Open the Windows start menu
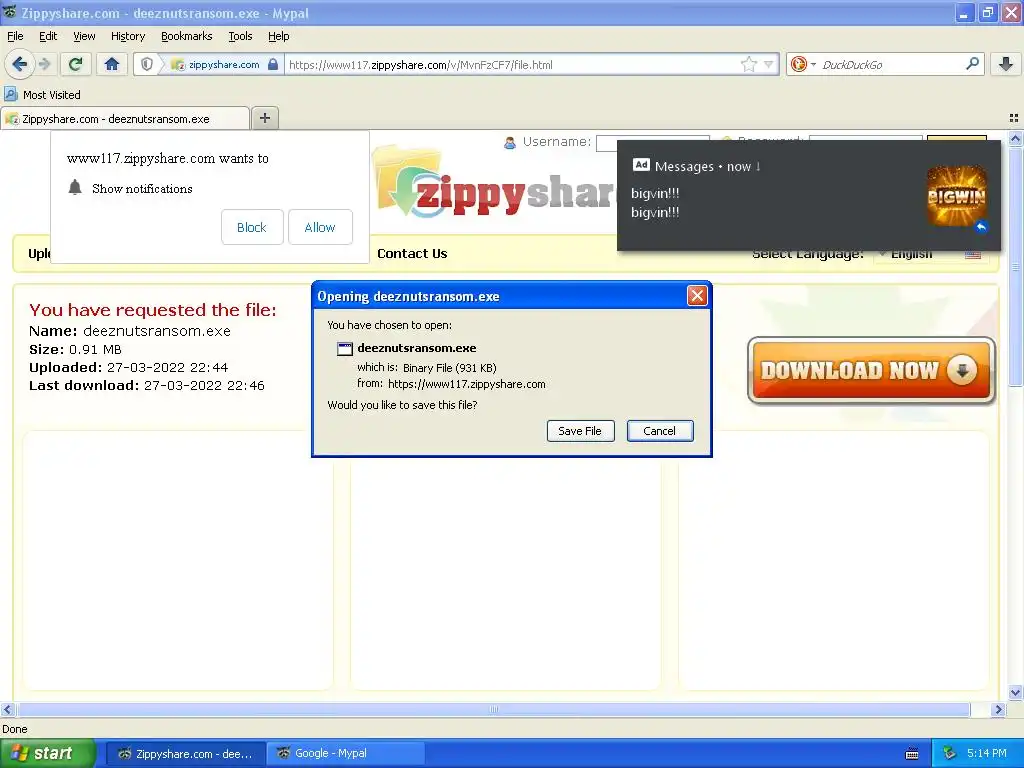Image resolution: width=1024 pixels, height=768 pixels. pyautogui.click(x=48, y=754)
